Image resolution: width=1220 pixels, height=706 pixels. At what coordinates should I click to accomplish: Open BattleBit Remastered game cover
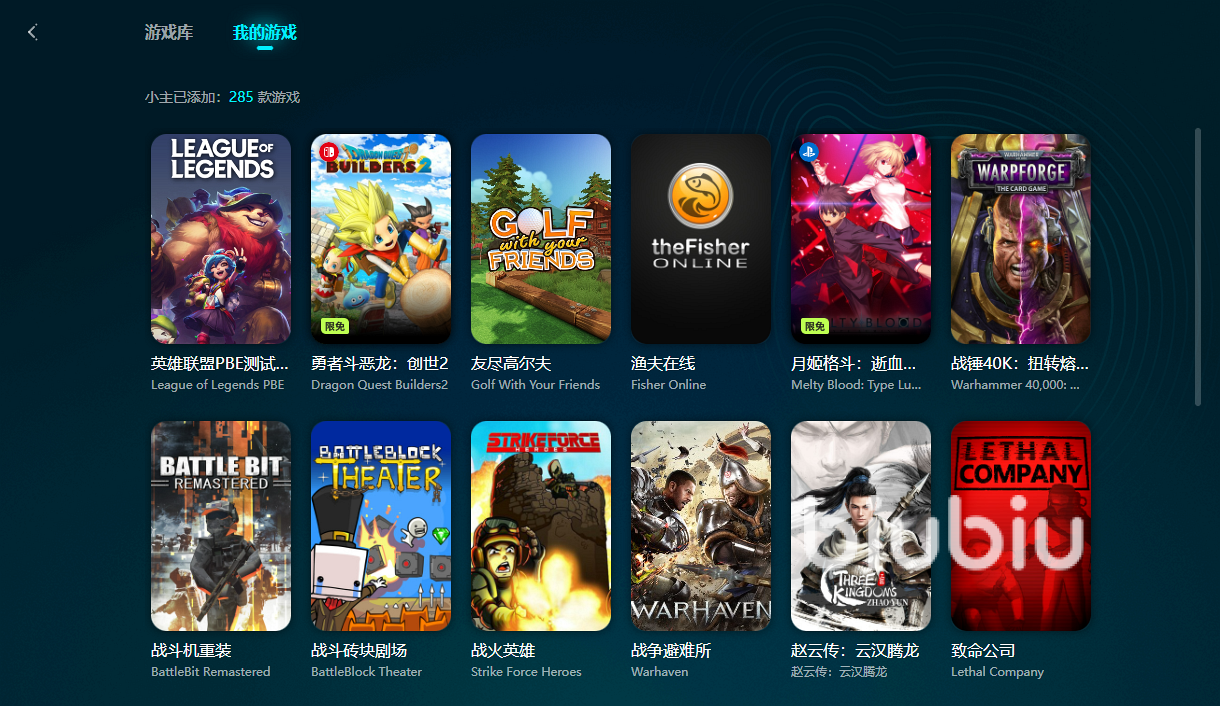pos(221,526)
